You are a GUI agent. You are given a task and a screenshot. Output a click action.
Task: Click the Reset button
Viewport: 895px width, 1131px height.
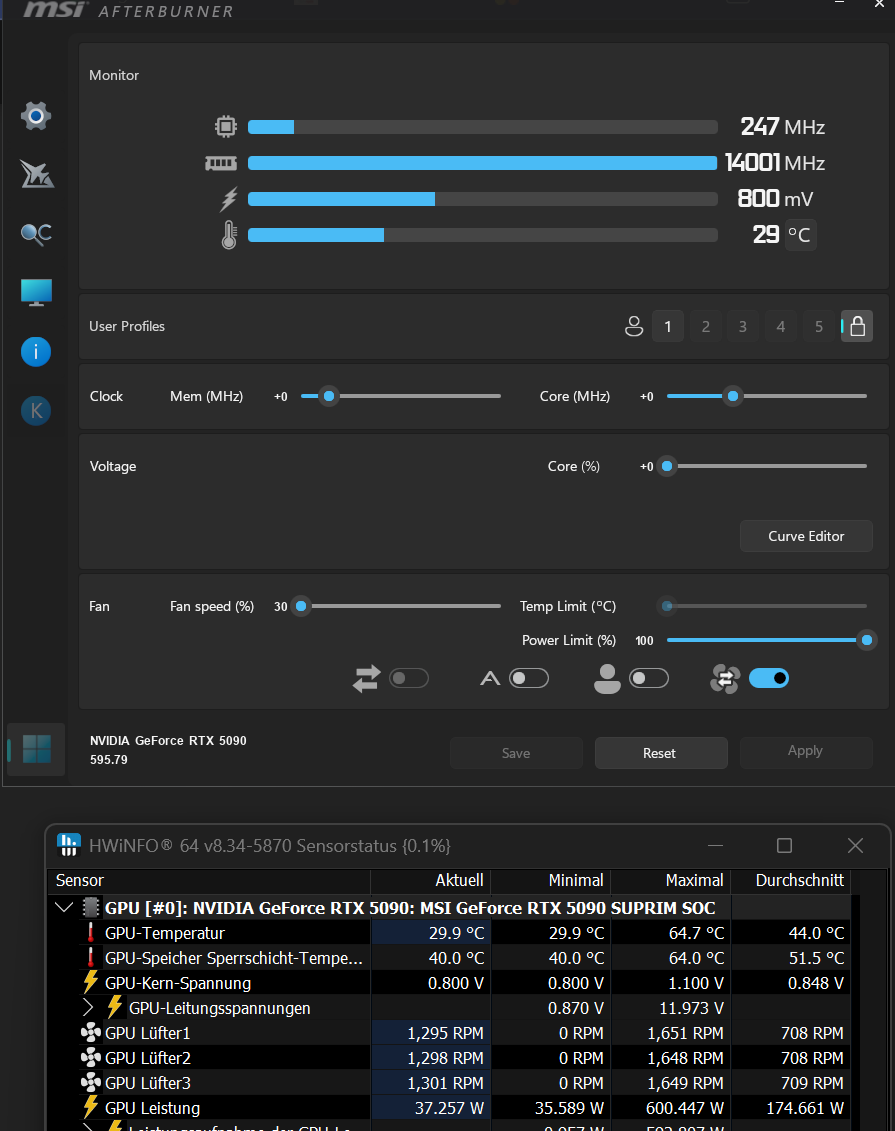(660, 753)
